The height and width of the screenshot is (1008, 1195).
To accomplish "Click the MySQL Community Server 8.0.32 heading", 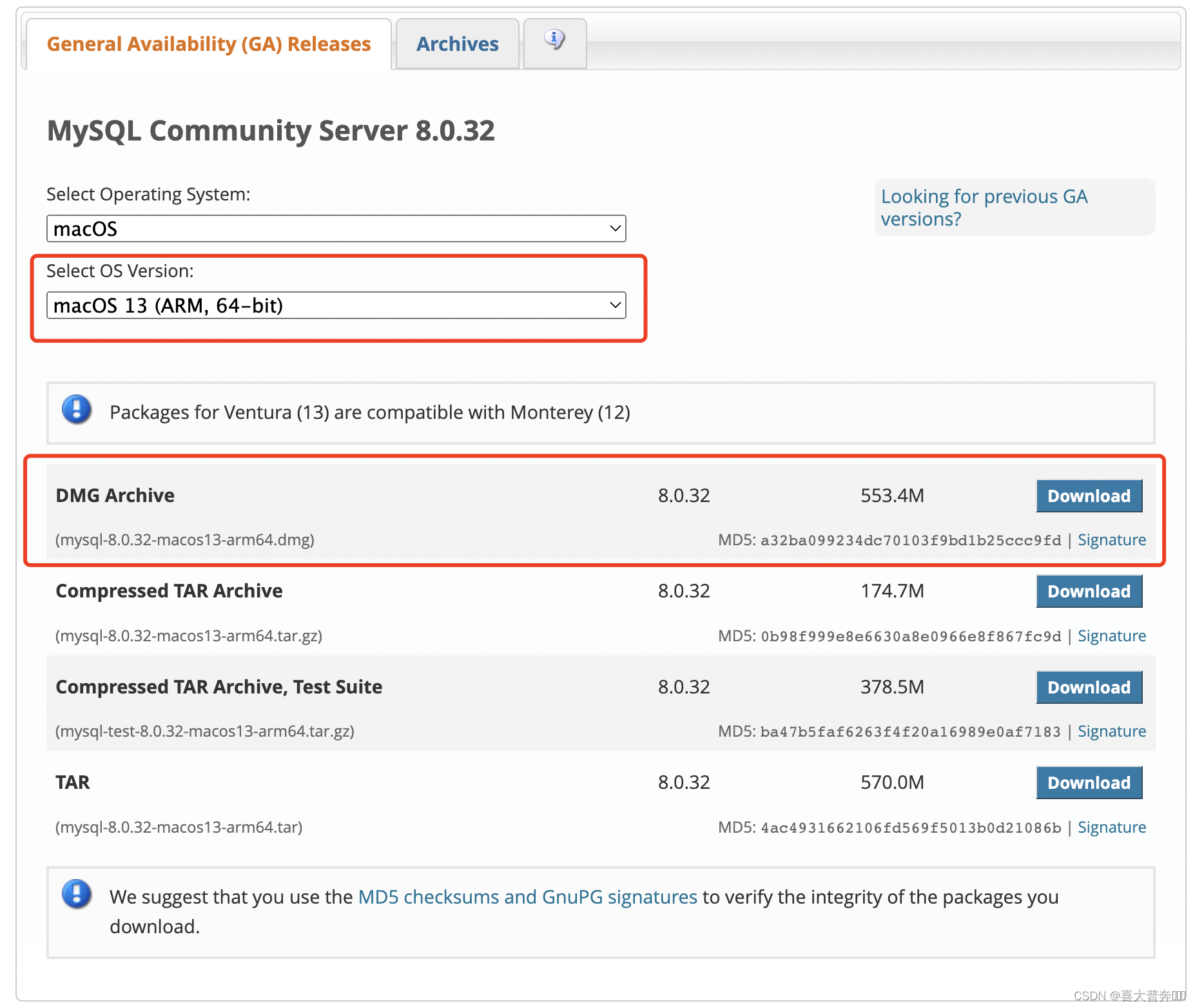I will (271, 131).
